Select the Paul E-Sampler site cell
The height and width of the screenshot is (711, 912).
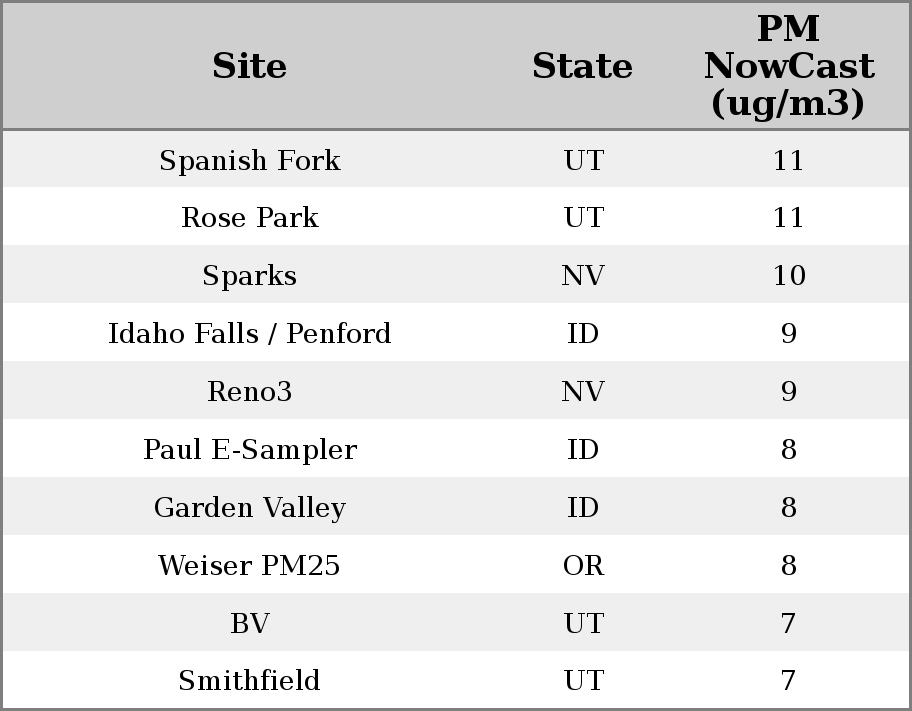coord(249,450)
